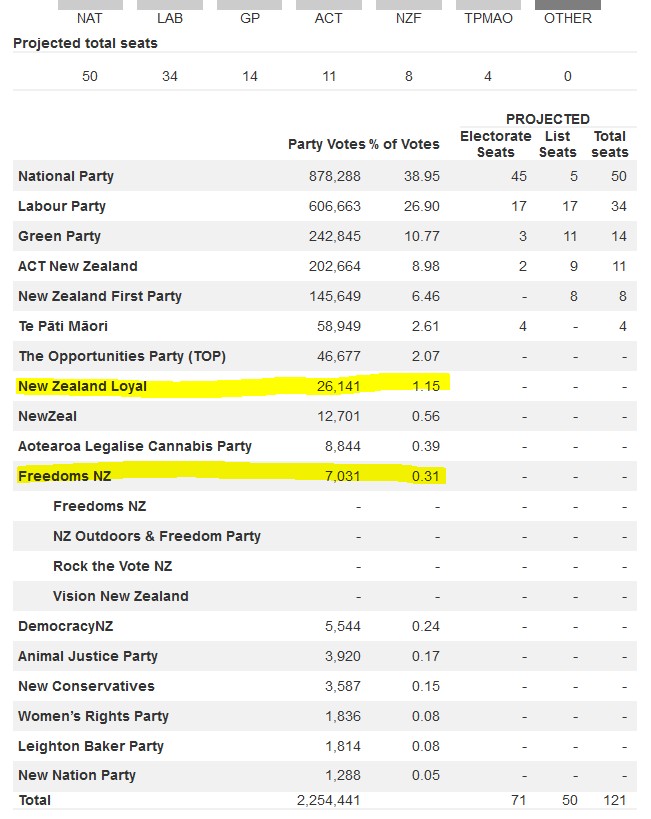Select The Opportunities Party (TOP) name
Image resolution: width=651 pixels, height=819 pixels.
click(x=122, y=356)
